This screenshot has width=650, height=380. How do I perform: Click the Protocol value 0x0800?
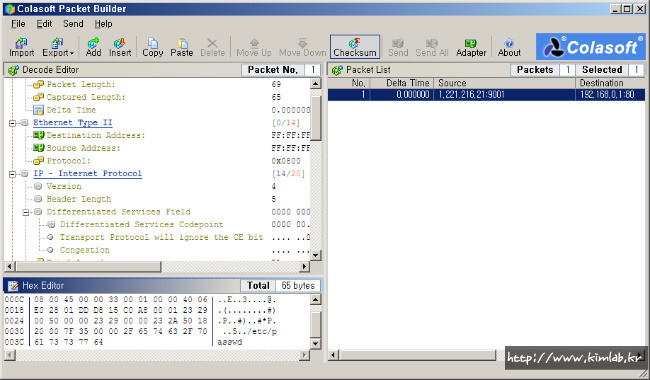tap(286, 161)
